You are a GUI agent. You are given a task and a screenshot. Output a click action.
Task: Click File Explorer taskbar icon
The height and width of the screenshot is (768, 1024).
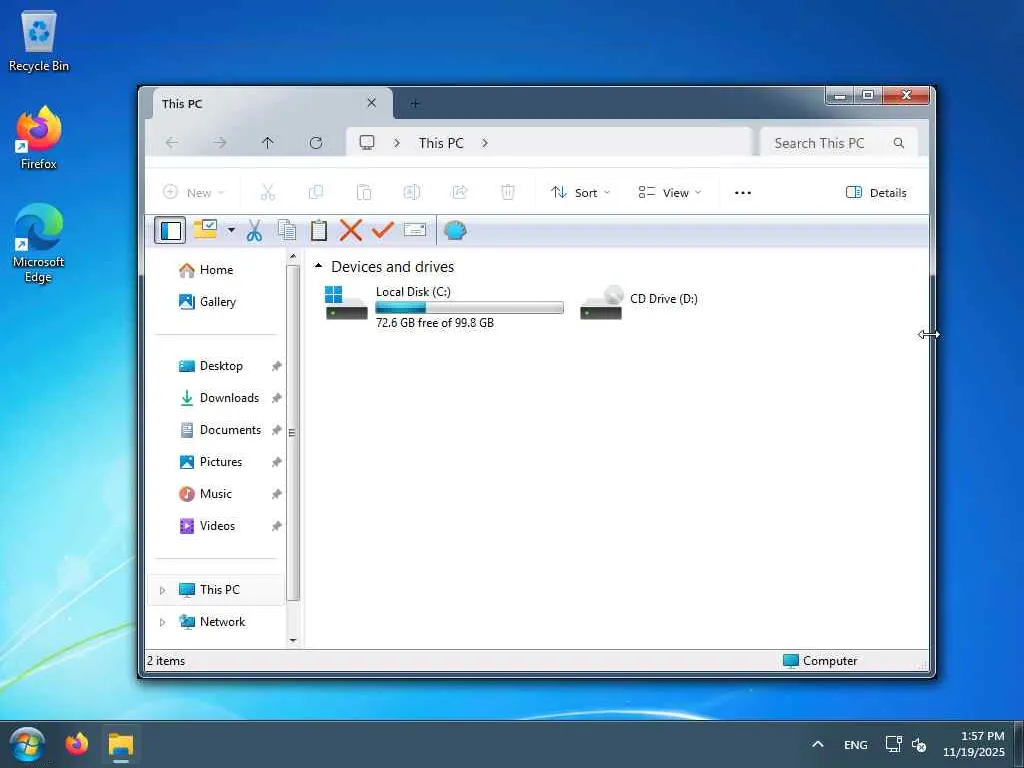point(121,744)
